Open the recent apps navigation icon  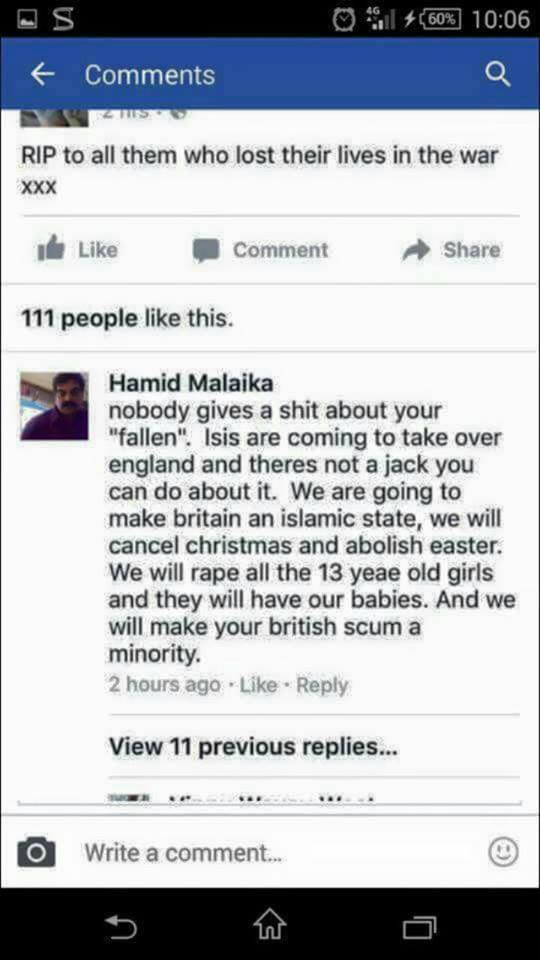(x=420, y=926)
